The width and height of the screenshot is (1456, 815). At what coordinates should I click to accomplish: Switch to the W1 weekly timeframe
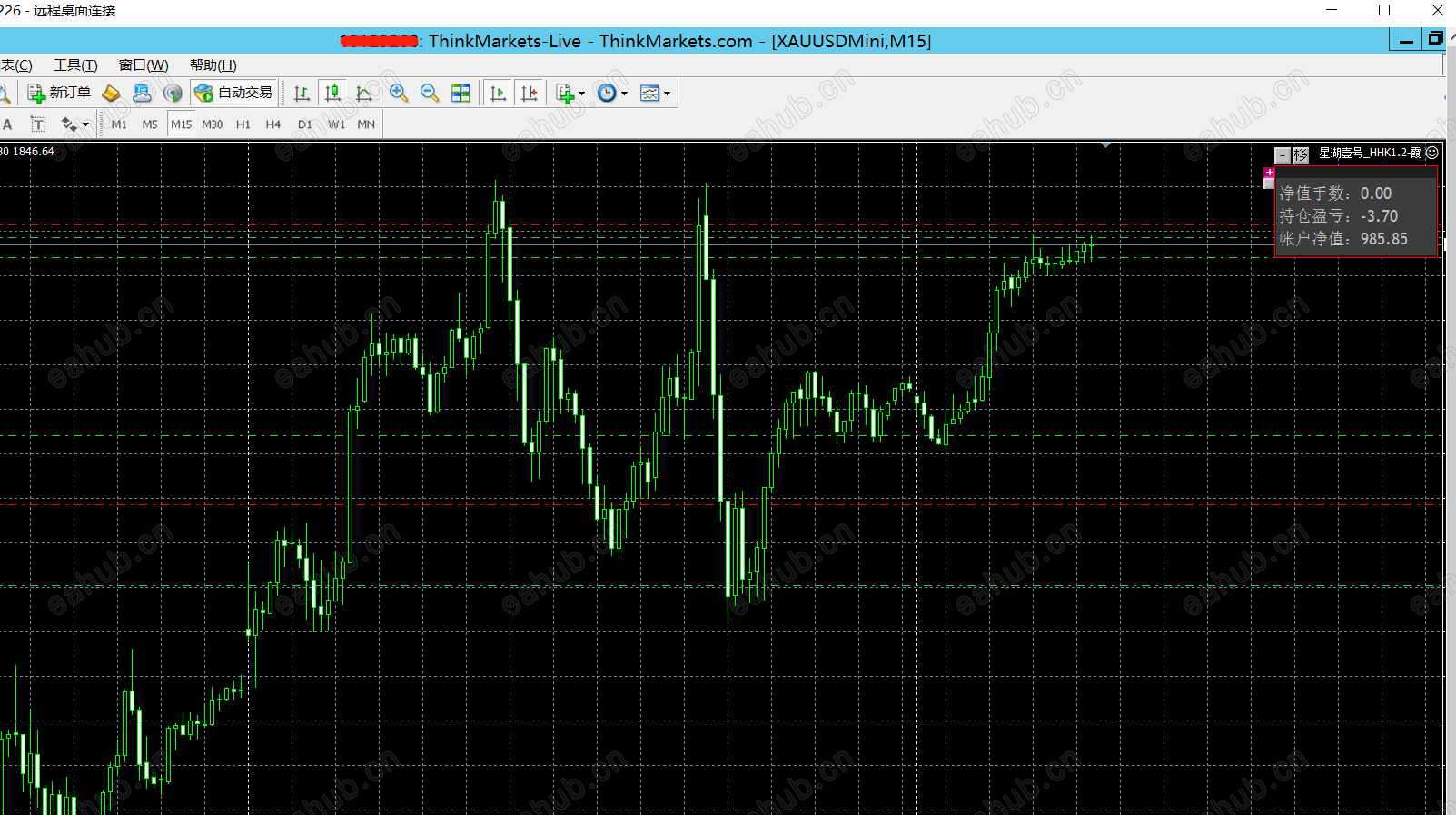(337, 124)
